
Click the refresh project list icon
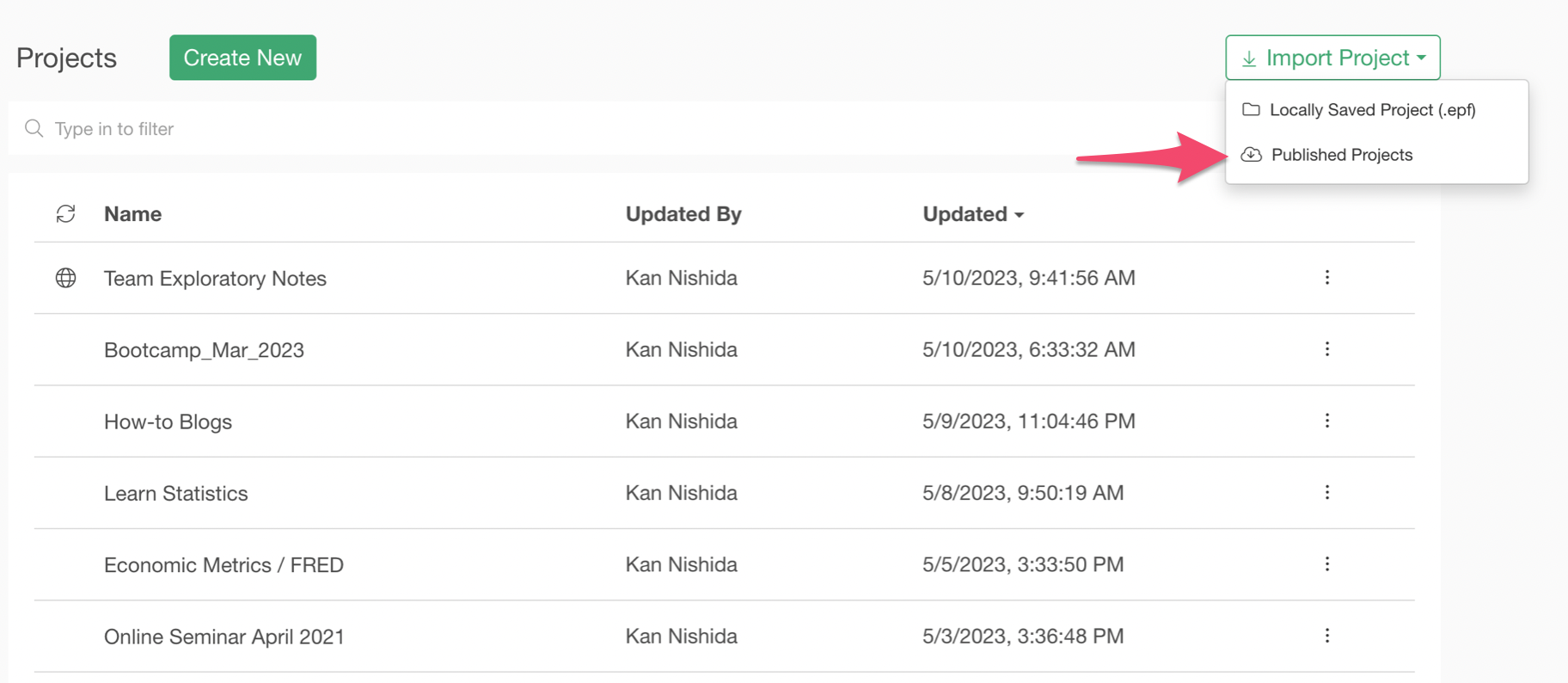[66, 214]
